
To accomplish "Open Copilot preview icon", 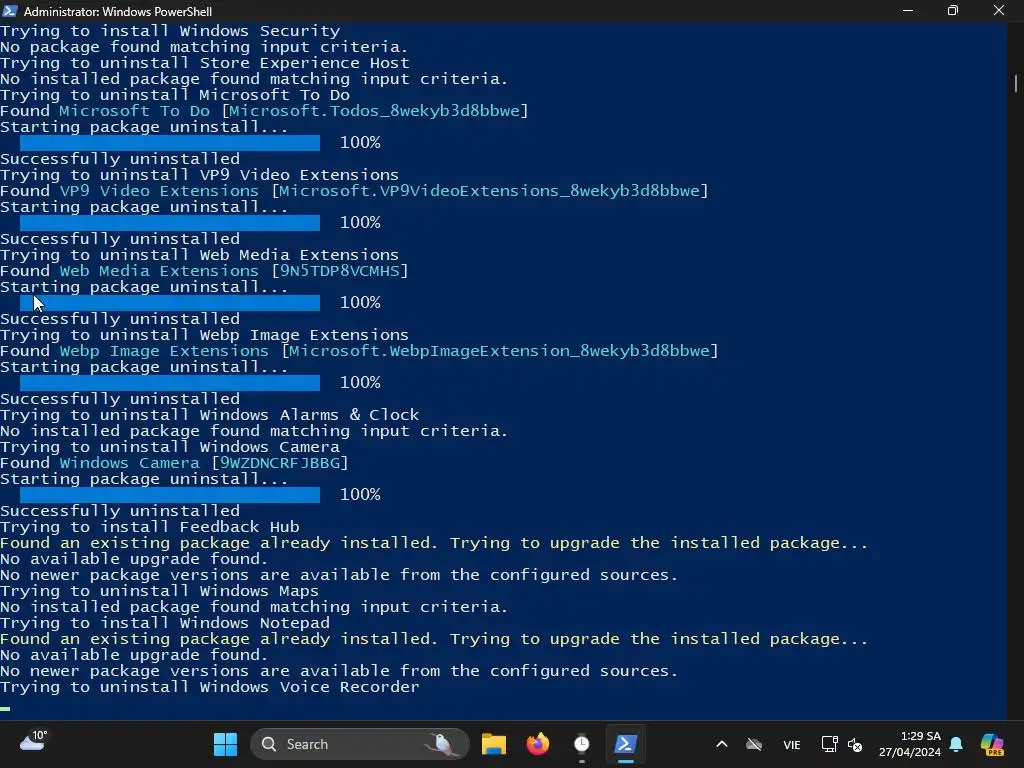I will 992,744.
